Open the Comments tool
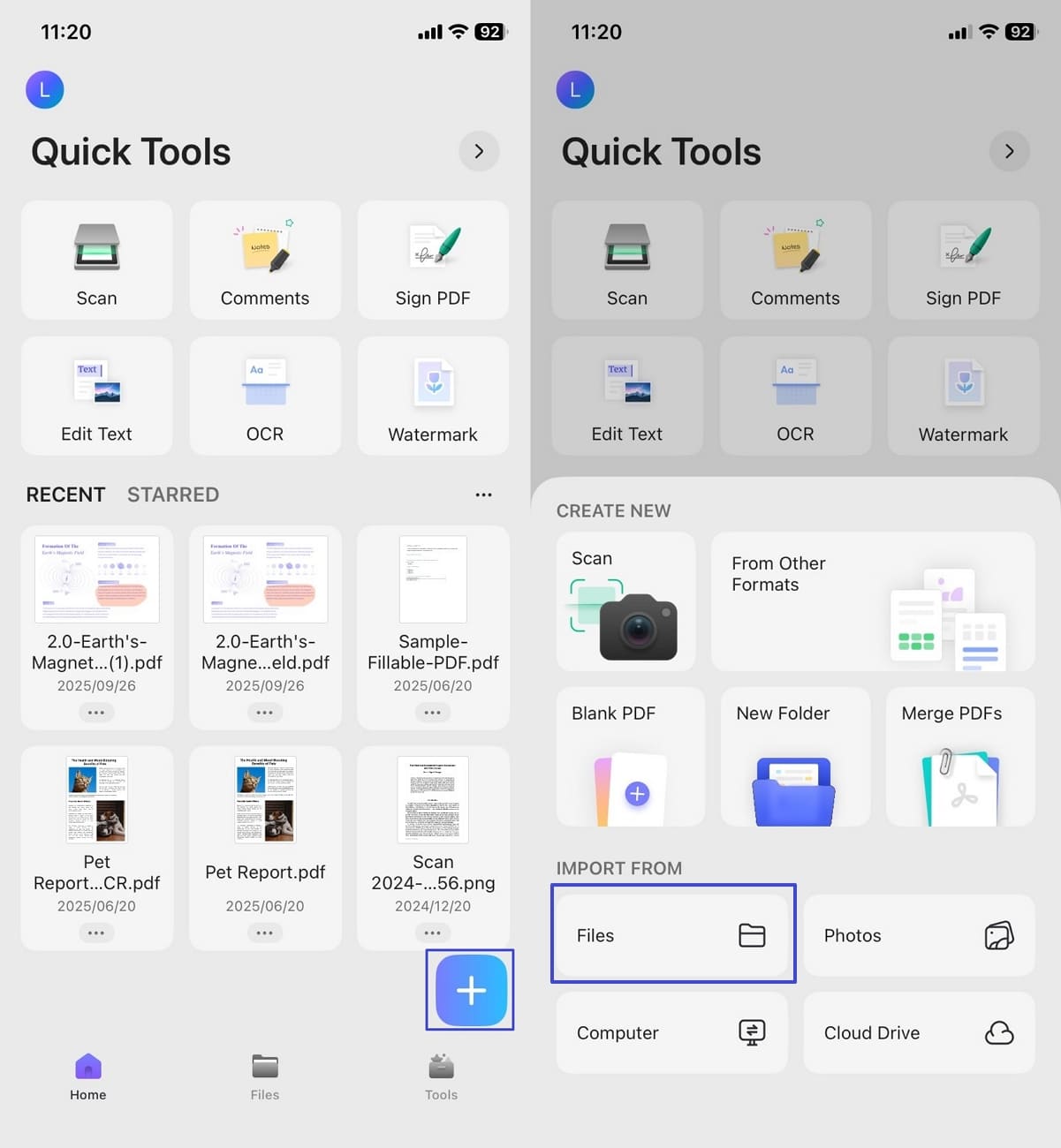1061x1148 pixels. click(x=264, y=261)
